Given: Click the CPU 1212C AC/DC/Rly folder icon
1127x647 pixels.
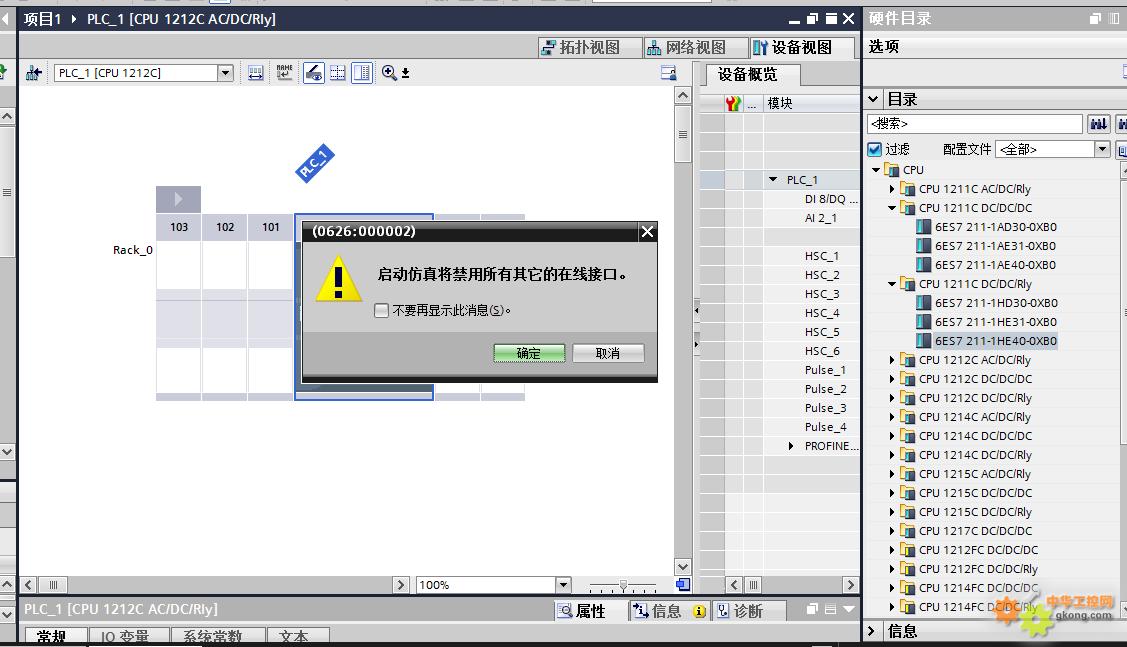Looking at the screenshot, I should tap(907, 360).
